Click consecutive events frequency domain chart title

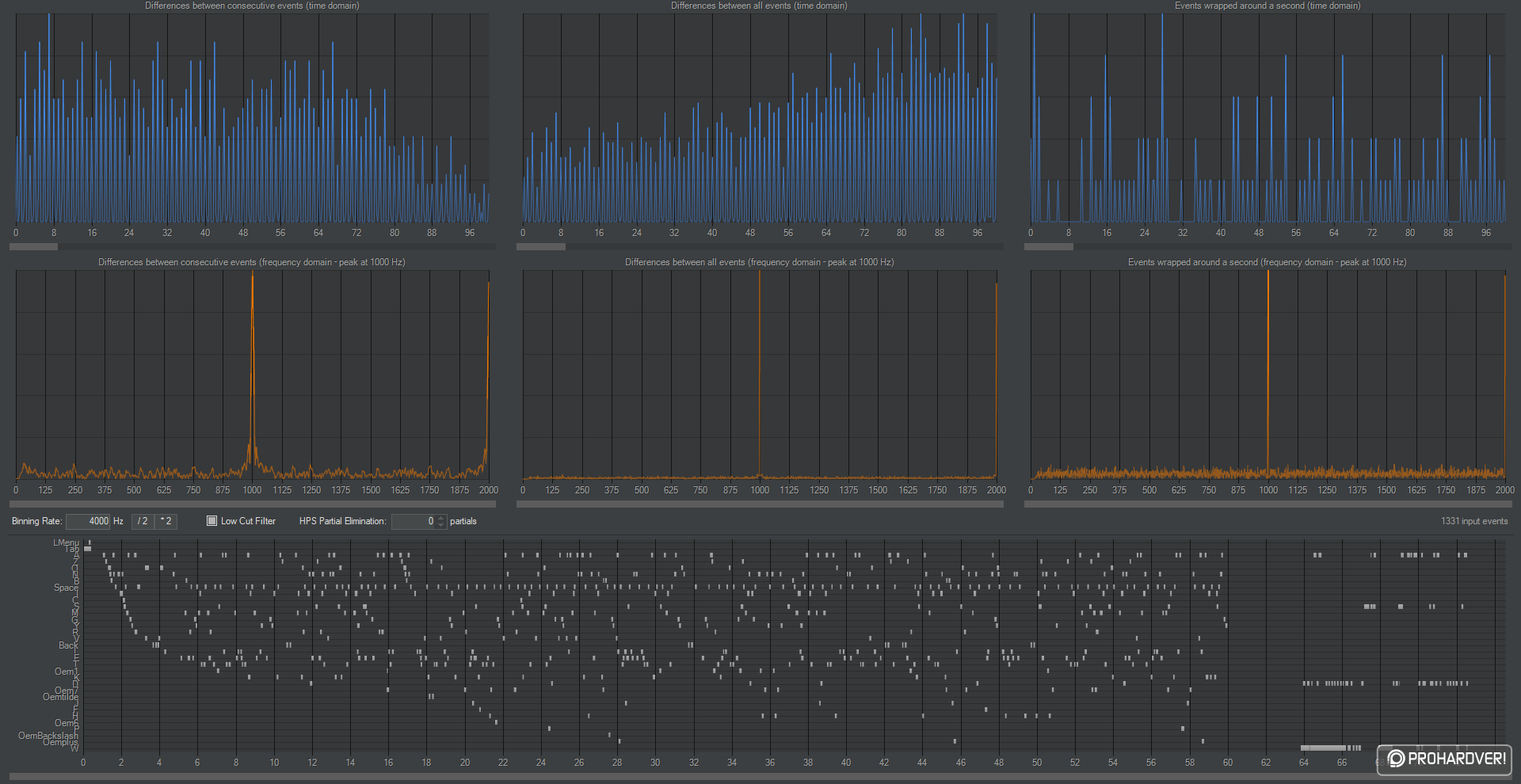point(252,262)
